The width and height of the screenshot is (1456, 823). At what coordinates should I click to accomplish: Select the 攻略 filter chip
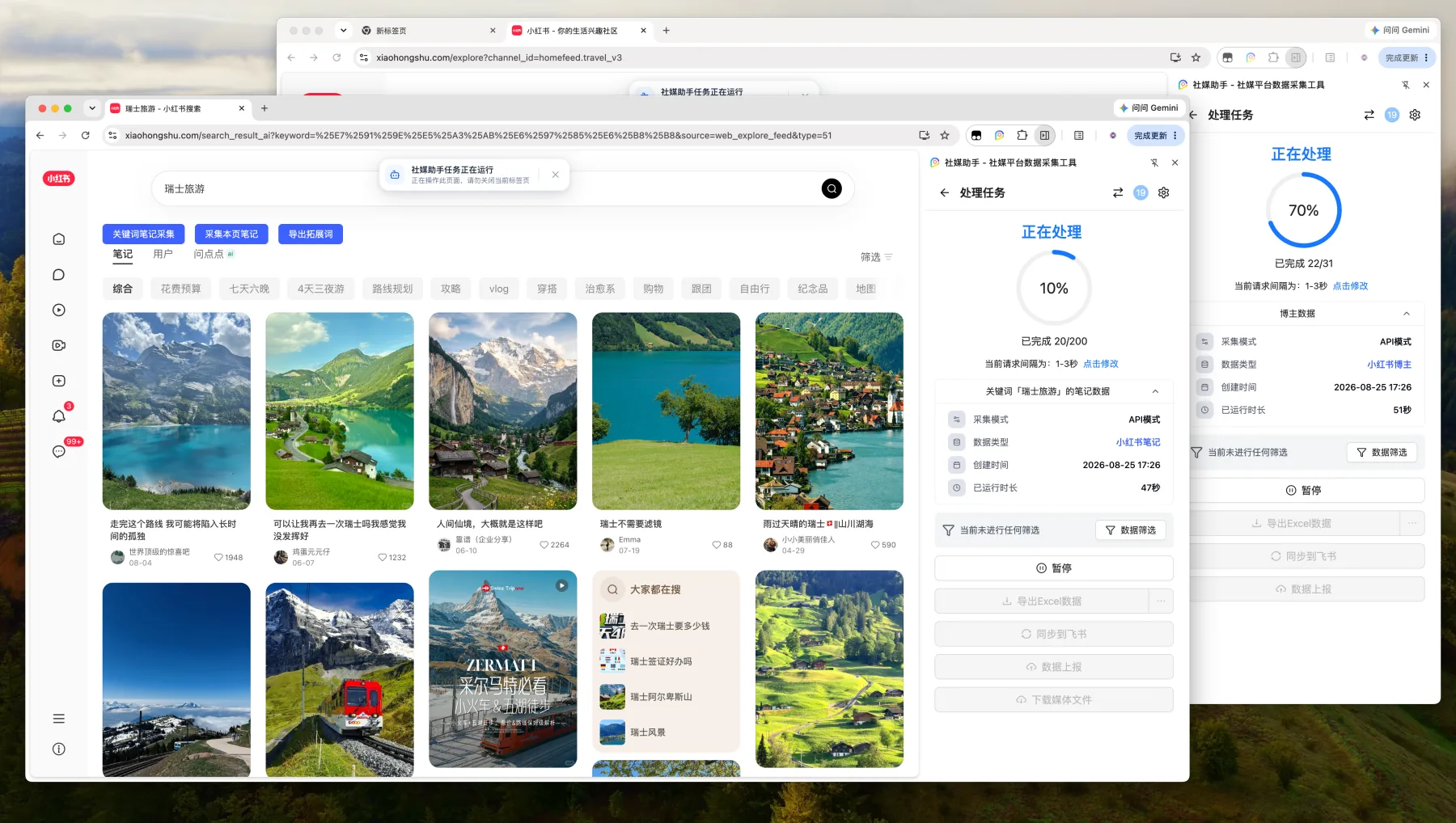pyautogui.click(x=451, y=289)
